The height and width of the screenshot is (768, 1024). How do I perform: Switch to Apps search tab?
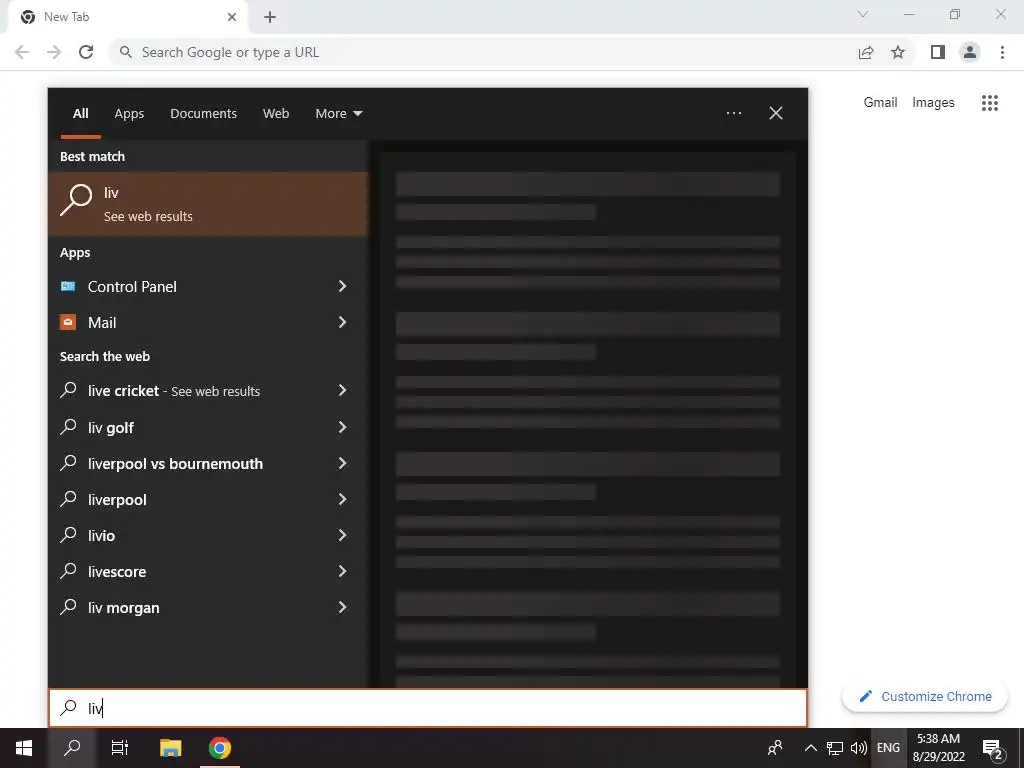click(x=129, y=114)
